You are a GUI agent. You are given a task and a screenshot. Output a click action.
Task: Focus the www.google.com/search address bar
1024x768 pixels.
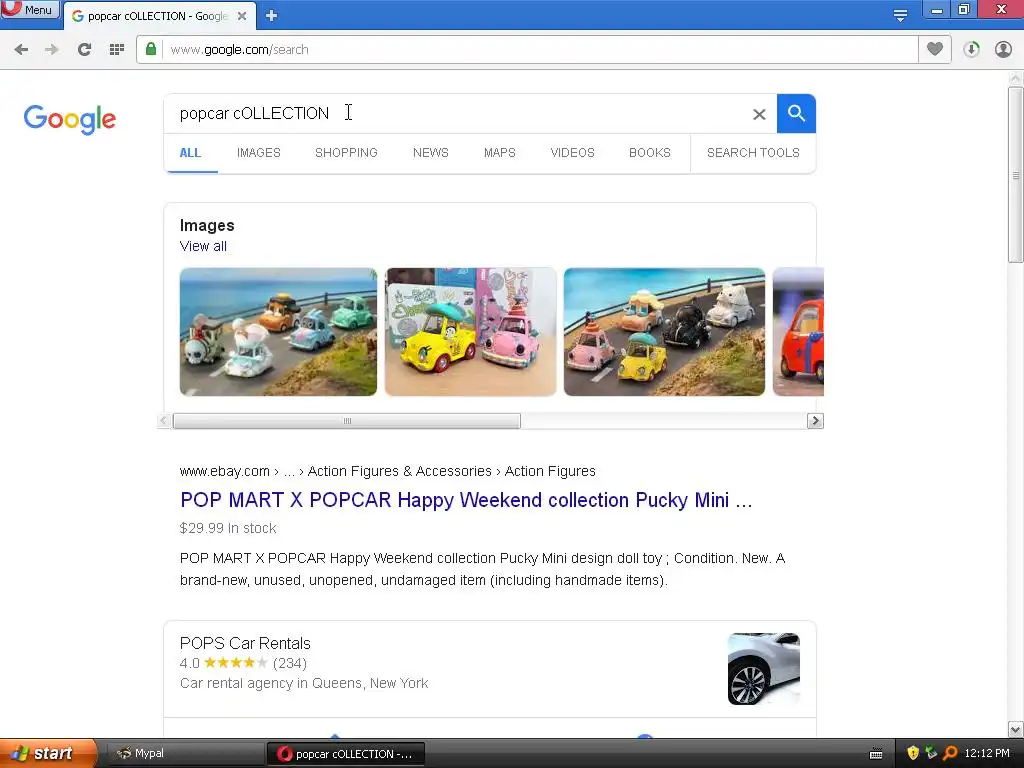point(526,50)
